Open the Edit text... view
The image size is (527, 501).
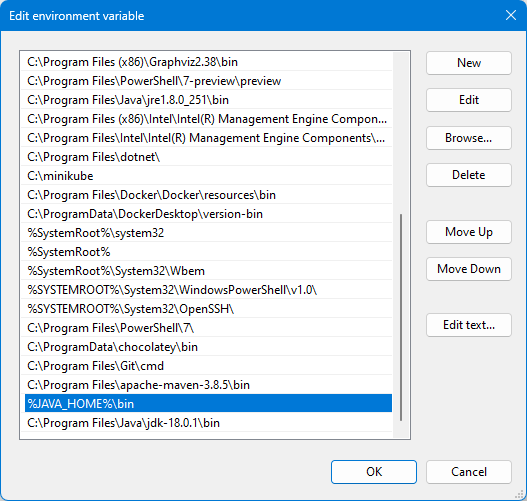click(469, 325)
